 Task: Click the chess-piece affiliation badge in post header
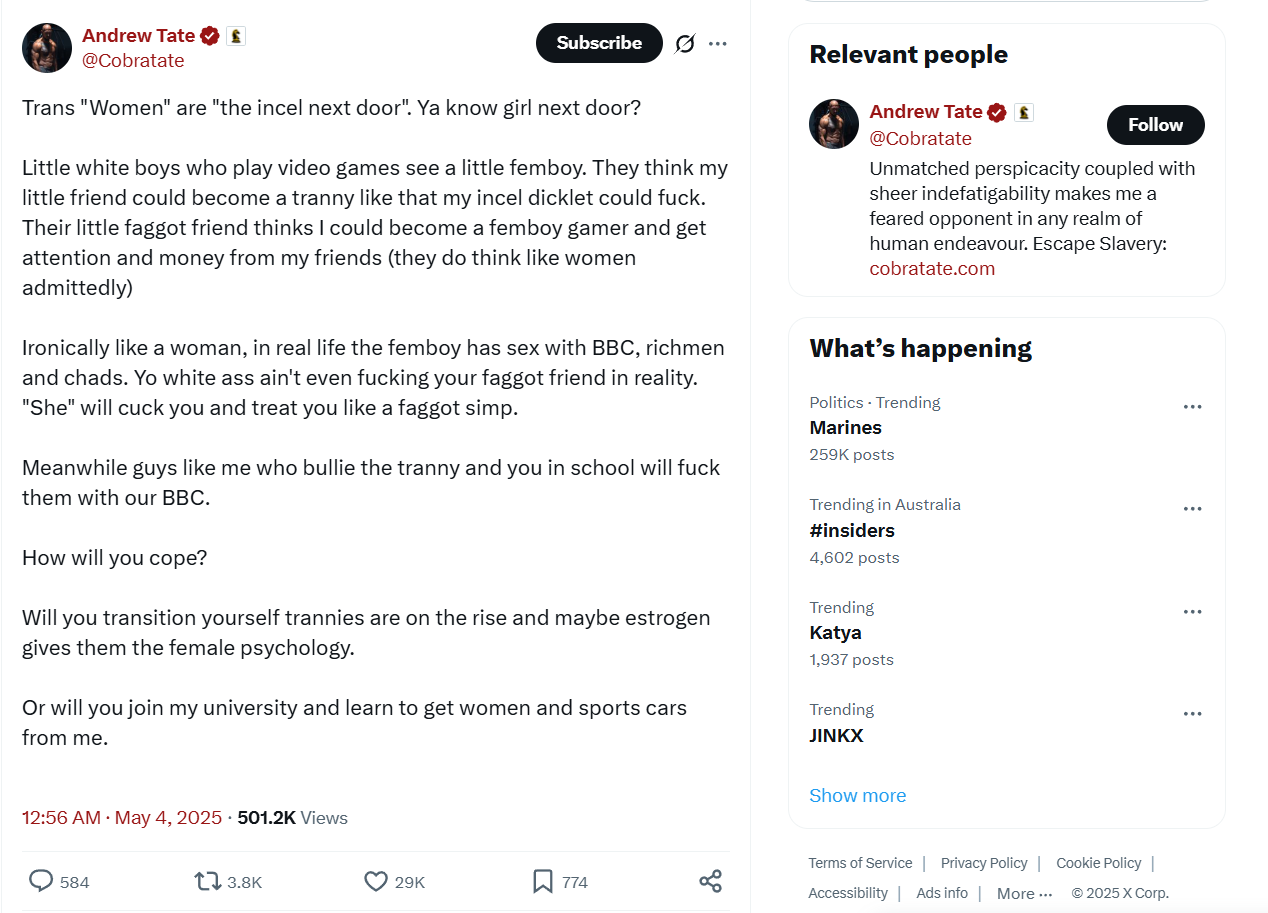[x=236, y=36]
